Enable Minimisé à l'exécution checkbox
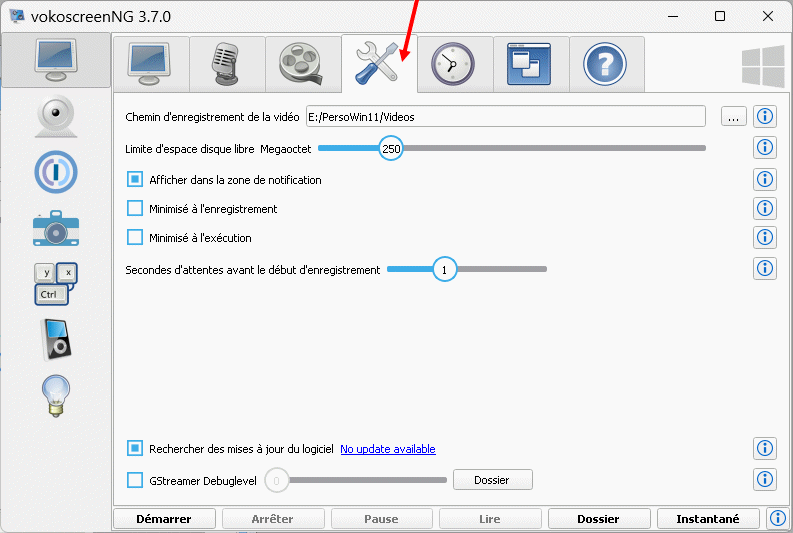 pyautogui.click(x=135, y=237)
